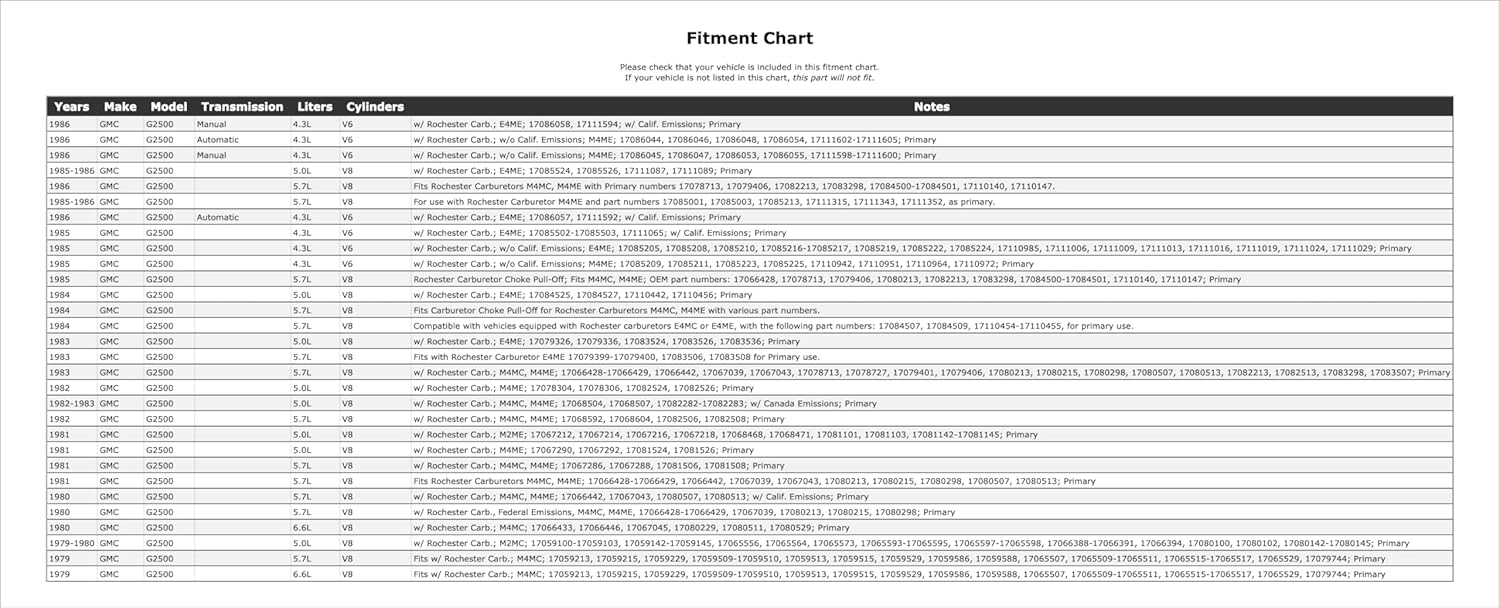Click the "Please check that your vehicle" instruction text
Viewport: 1500px width, 608px height.
(x=749, y=67)
